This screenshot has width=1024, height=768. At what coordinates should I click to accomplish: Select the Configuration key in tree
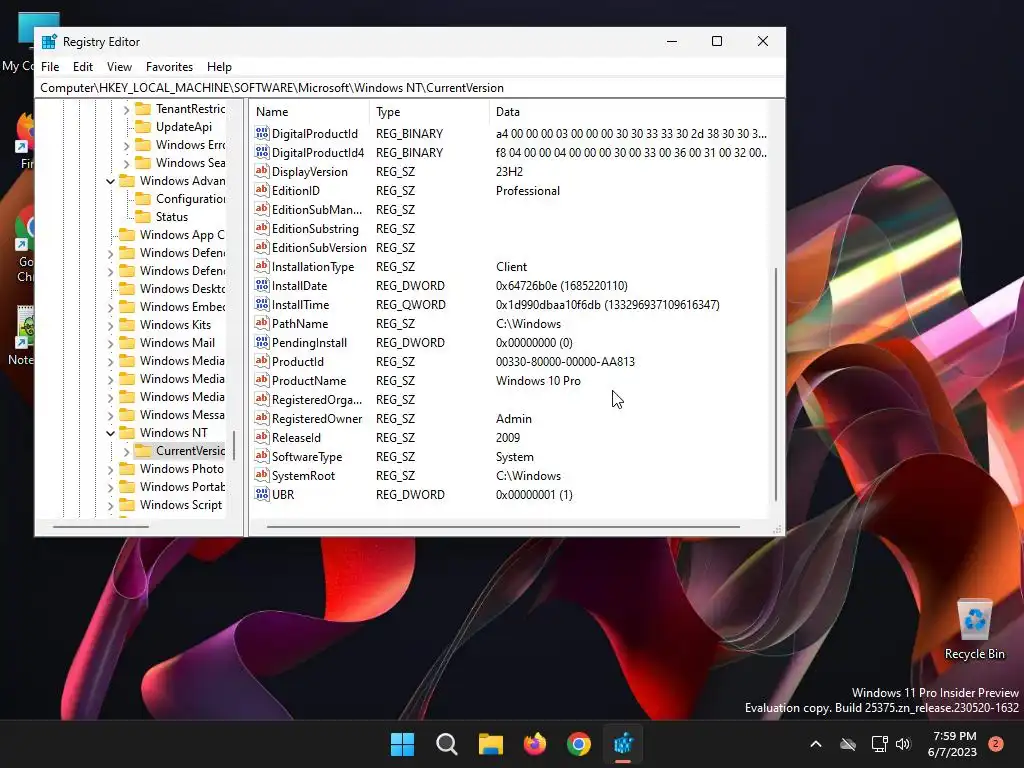point(190,199)
